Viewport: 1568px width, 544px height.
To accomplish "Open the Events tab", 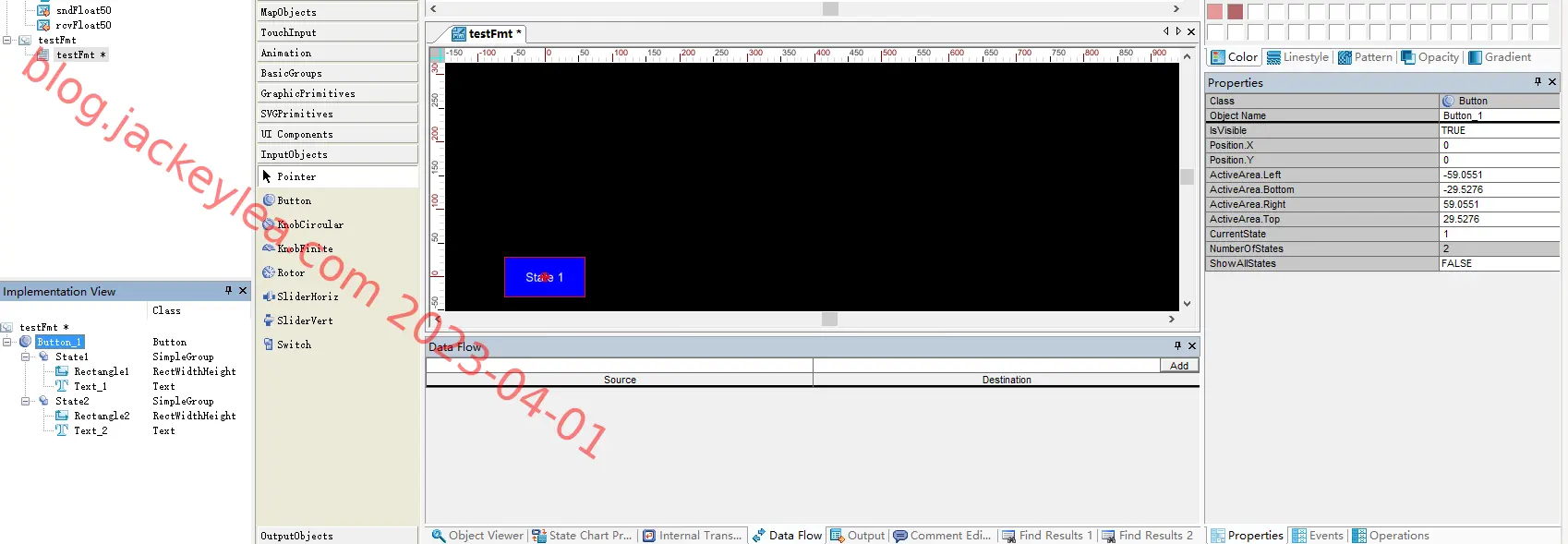I will pos(1318,536).
